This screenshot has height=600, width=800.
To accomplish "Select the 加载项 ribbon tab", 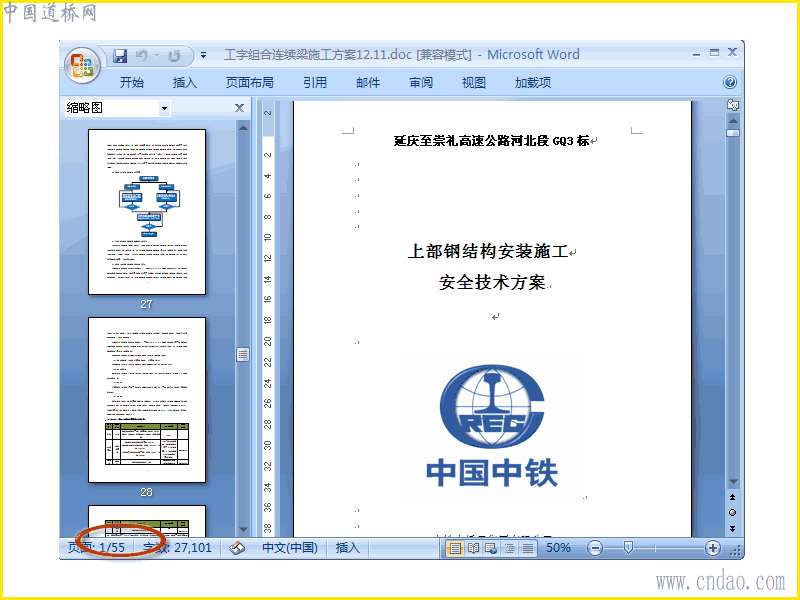I will pos(533,83).
